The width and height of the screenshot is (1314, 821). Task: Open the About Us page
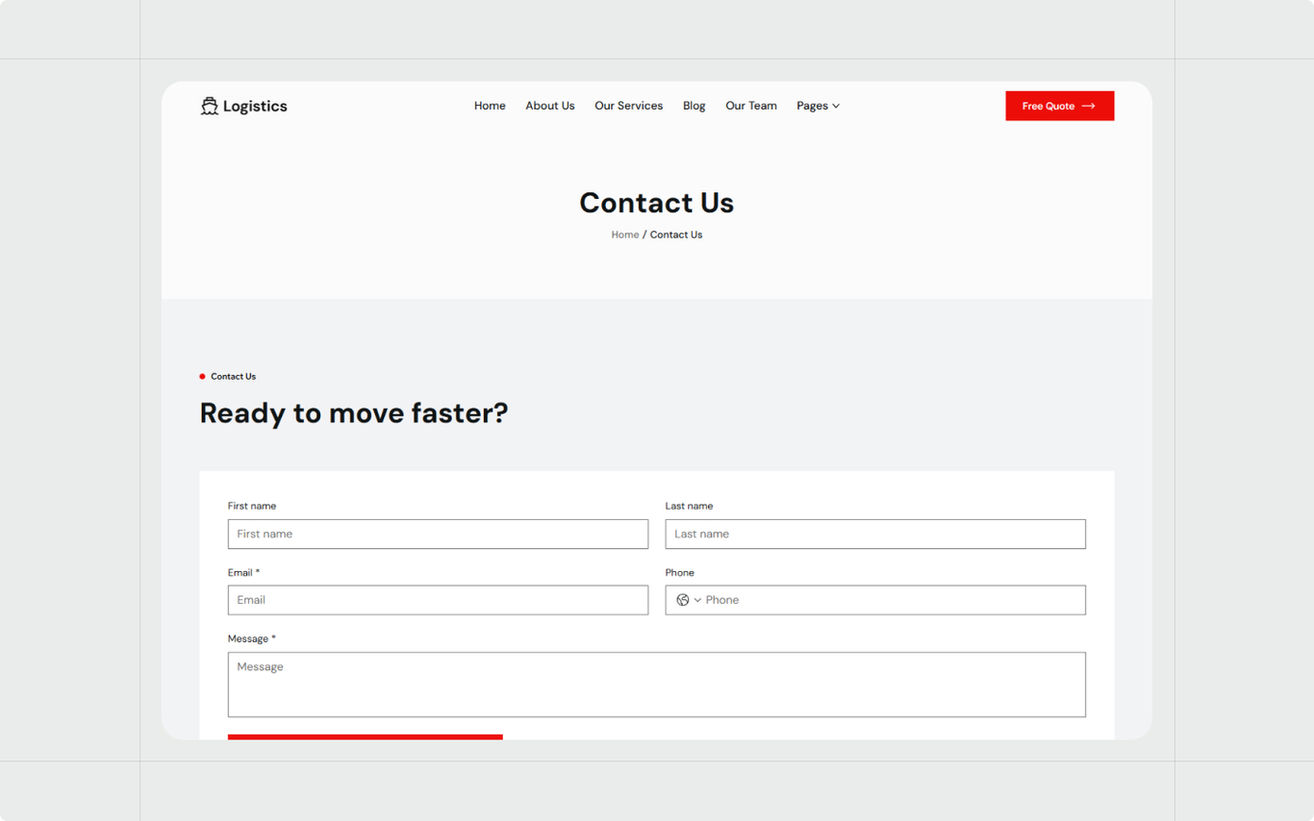pyautogui.click(x=550, y=106)
